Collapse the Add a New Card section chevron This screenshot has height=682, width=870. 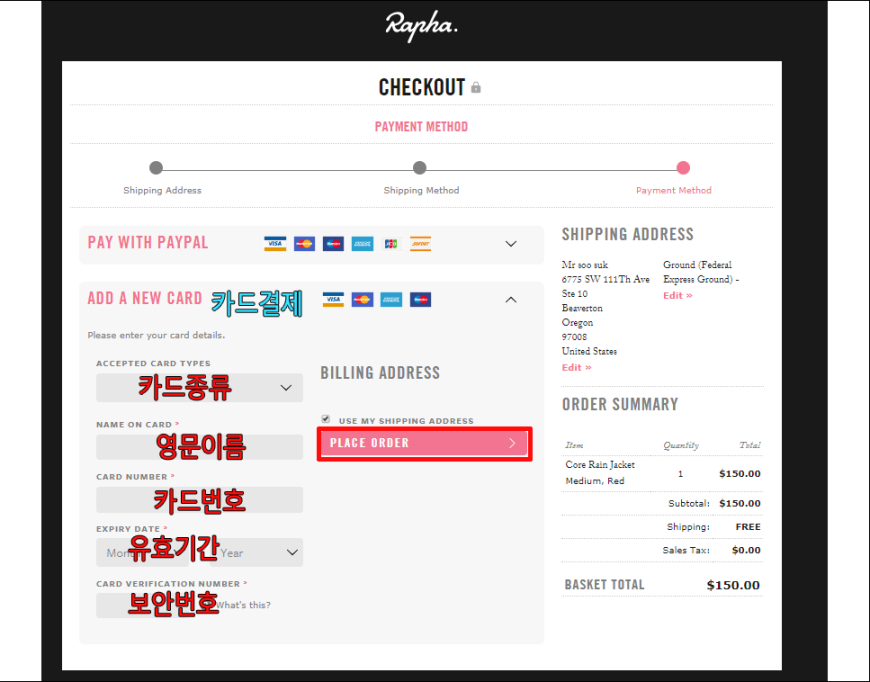(x=511, y=300)
